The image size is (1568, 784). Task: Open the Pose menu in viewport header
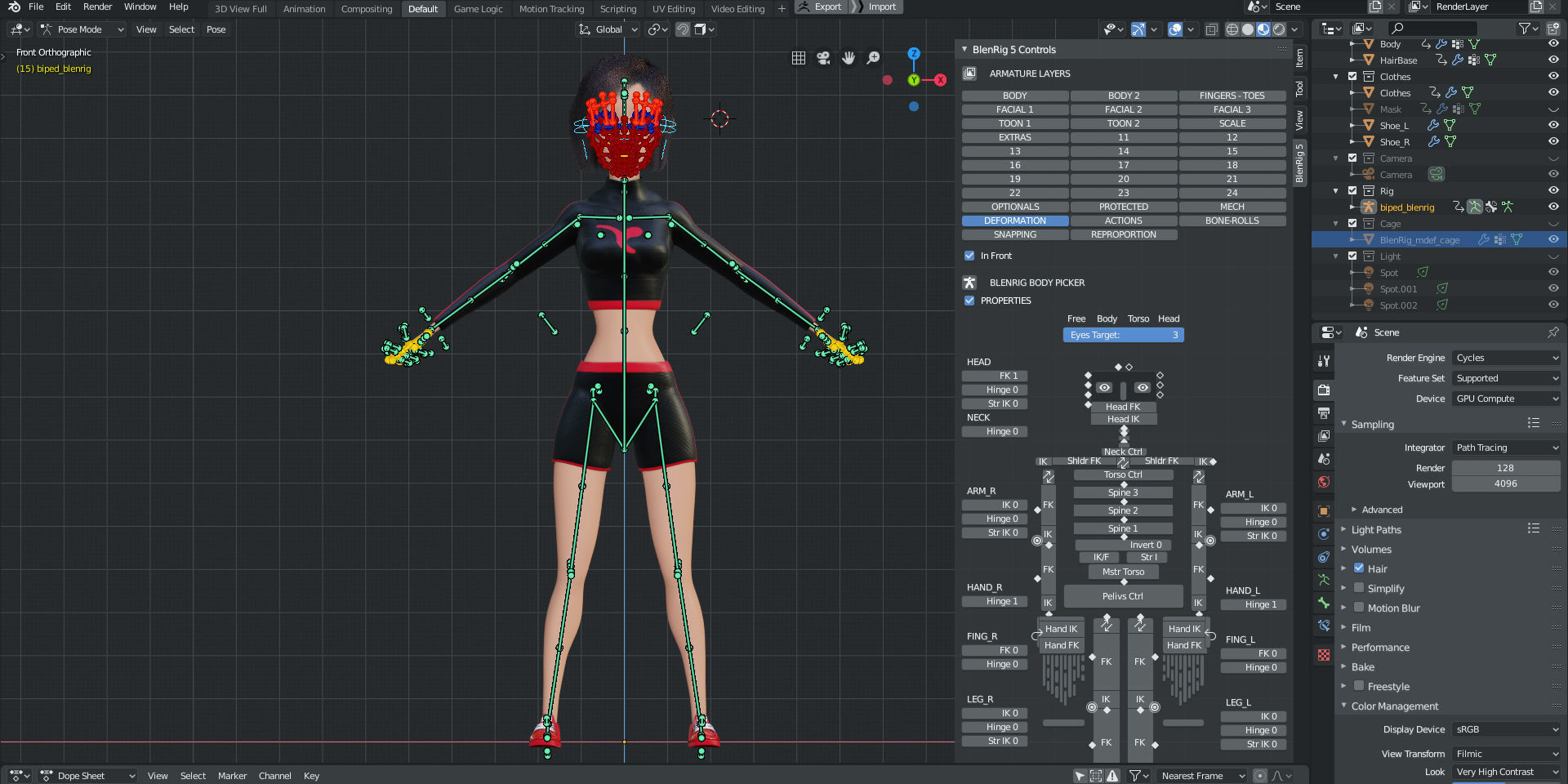point(216,29)
